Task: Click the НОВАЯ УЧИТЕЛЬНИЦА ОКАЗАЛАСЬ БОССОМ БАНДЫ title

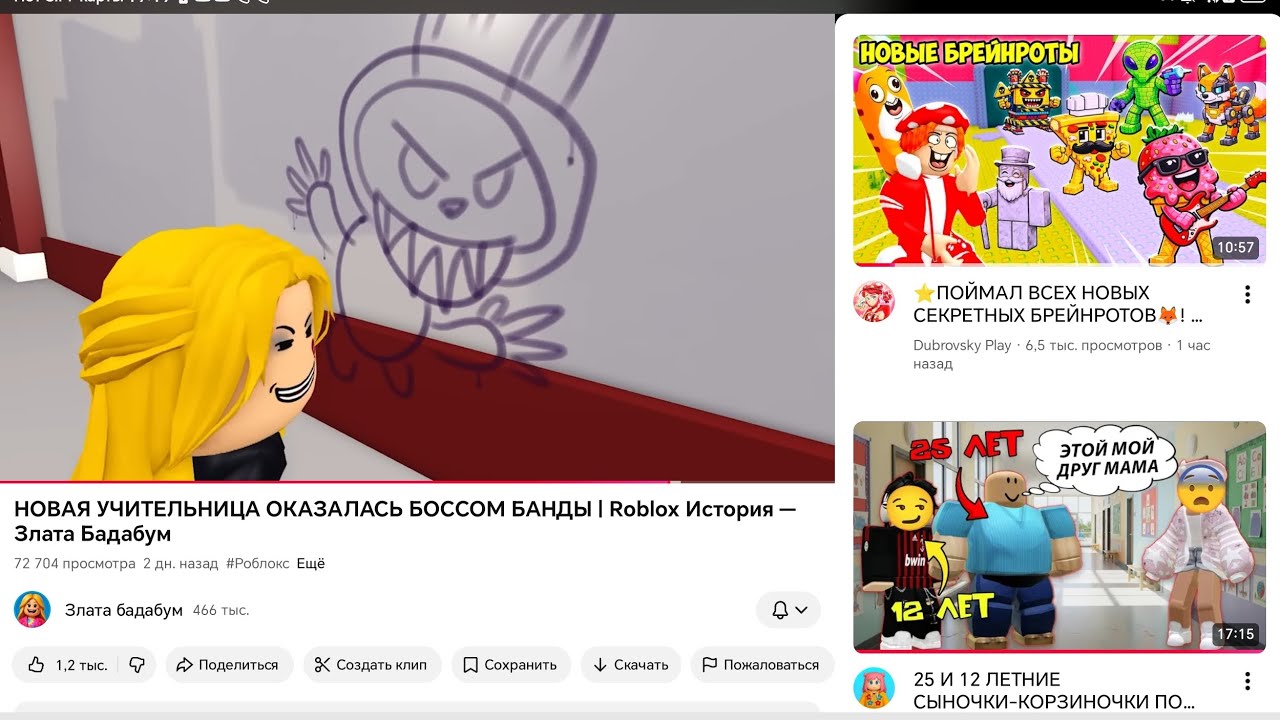Action: tap(405, 521)
